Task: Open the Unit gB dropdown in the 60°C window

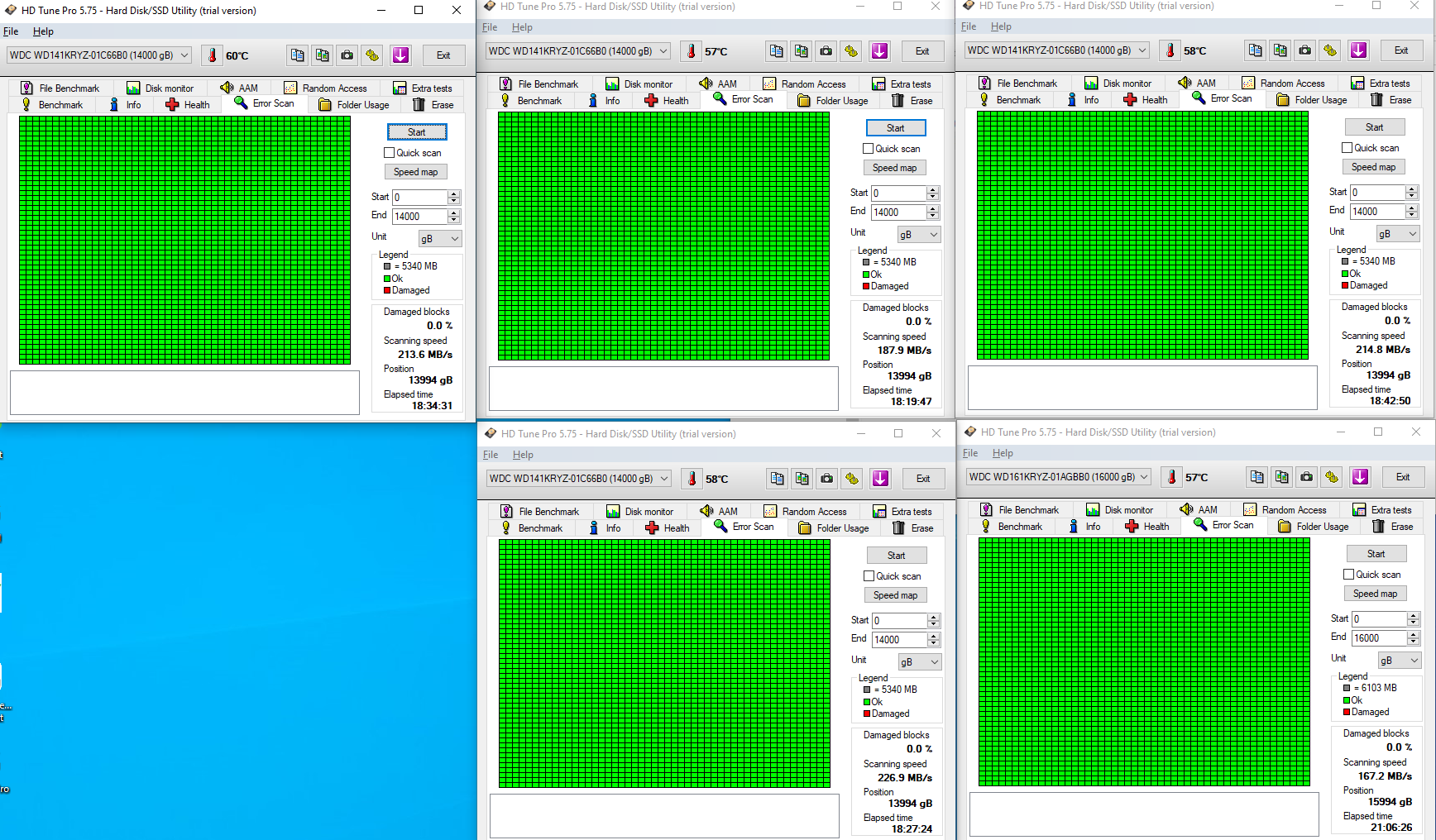Action: point(439,239)
